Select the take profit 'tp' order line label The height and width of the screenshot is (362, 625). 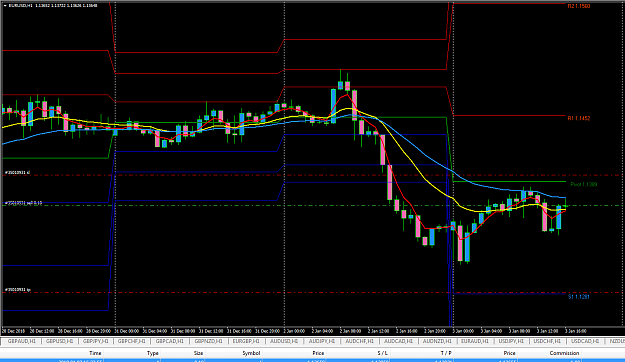click(x=18, y=289)
